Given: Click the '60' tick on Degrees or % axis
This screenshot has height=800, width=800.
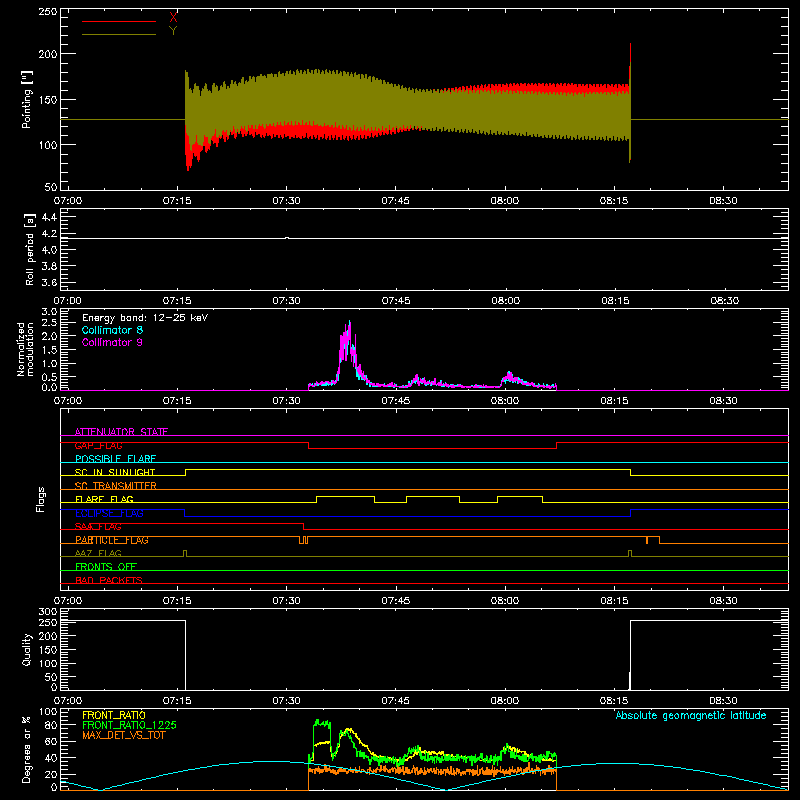Looking at the screenshot, I should [x=52, y=741].
